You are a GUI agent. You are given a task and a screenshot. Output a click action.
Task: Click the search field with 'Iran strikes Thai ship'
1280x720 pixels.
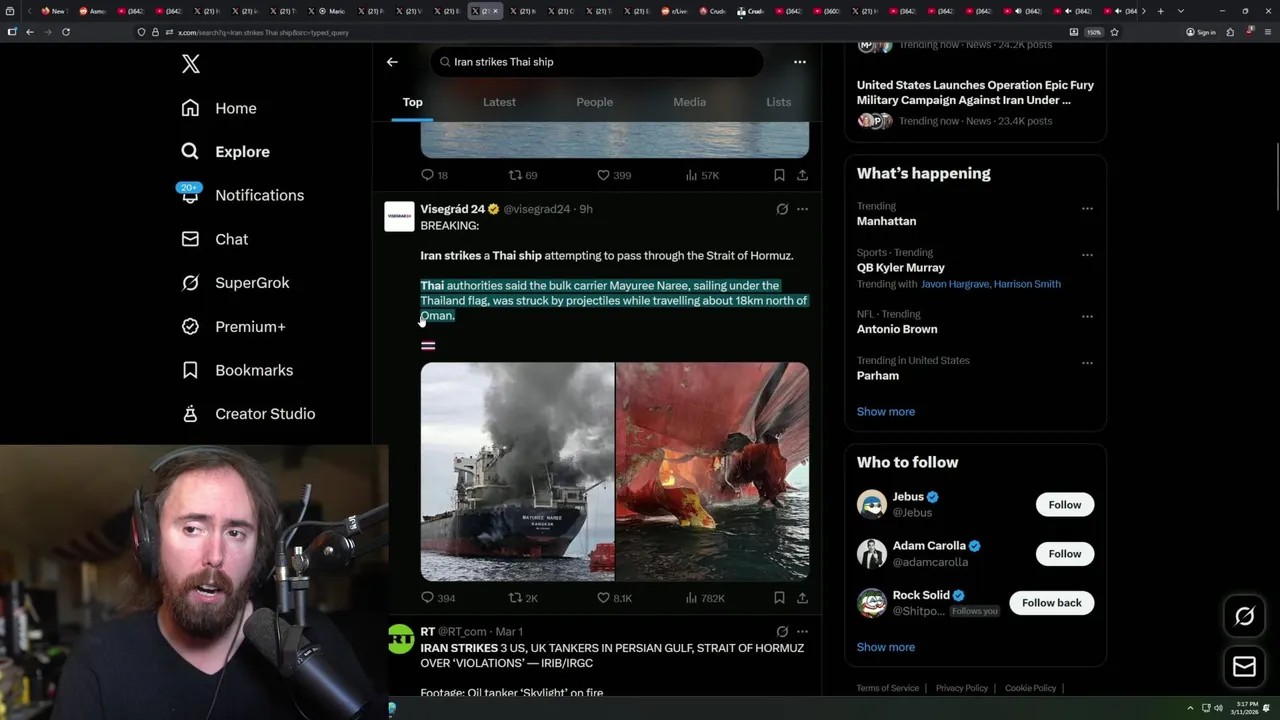click(x=597, y=62)
